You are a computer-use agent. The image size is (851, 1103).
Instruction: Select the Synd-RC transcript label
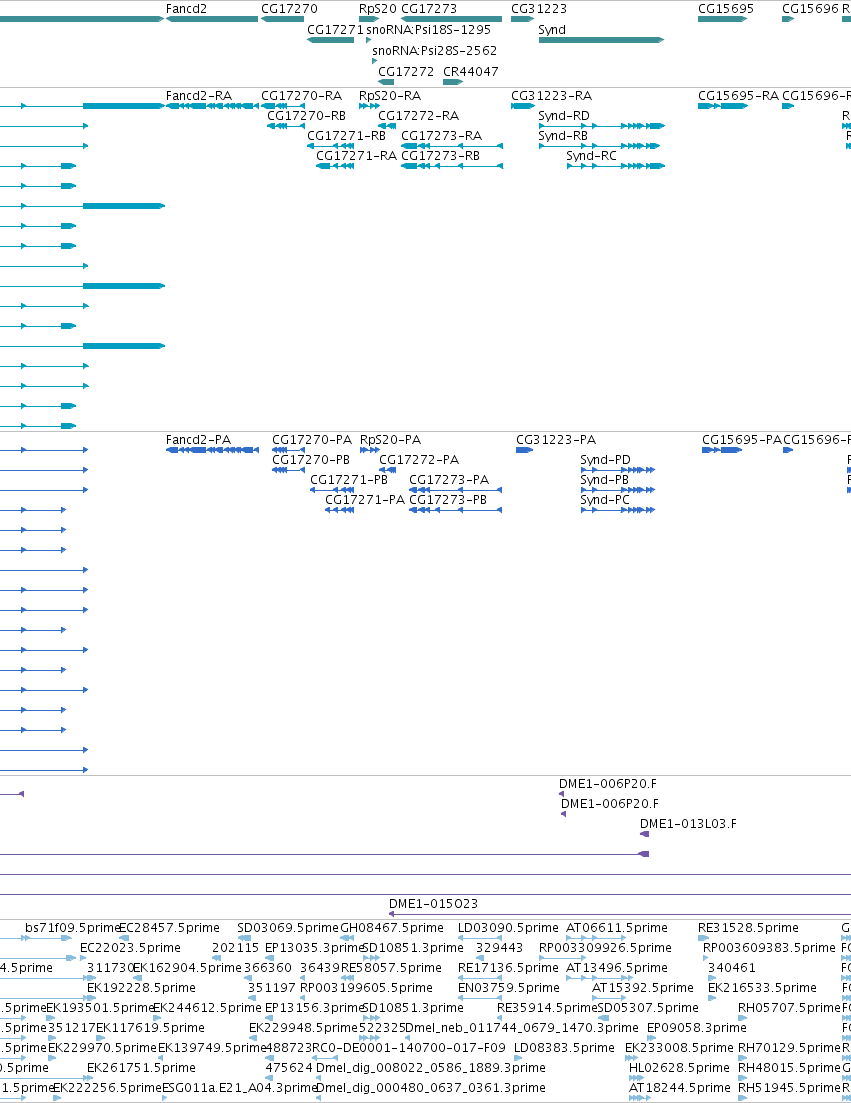tap(591, 155)
